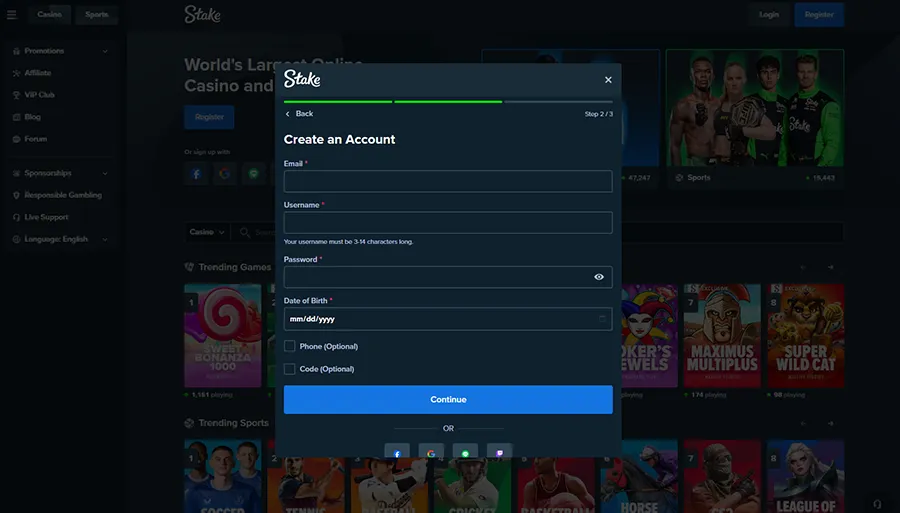Check the Phone (Optional) checkbox
The image size is (900, 513).
pyautogui.click(x=290, y=346)
